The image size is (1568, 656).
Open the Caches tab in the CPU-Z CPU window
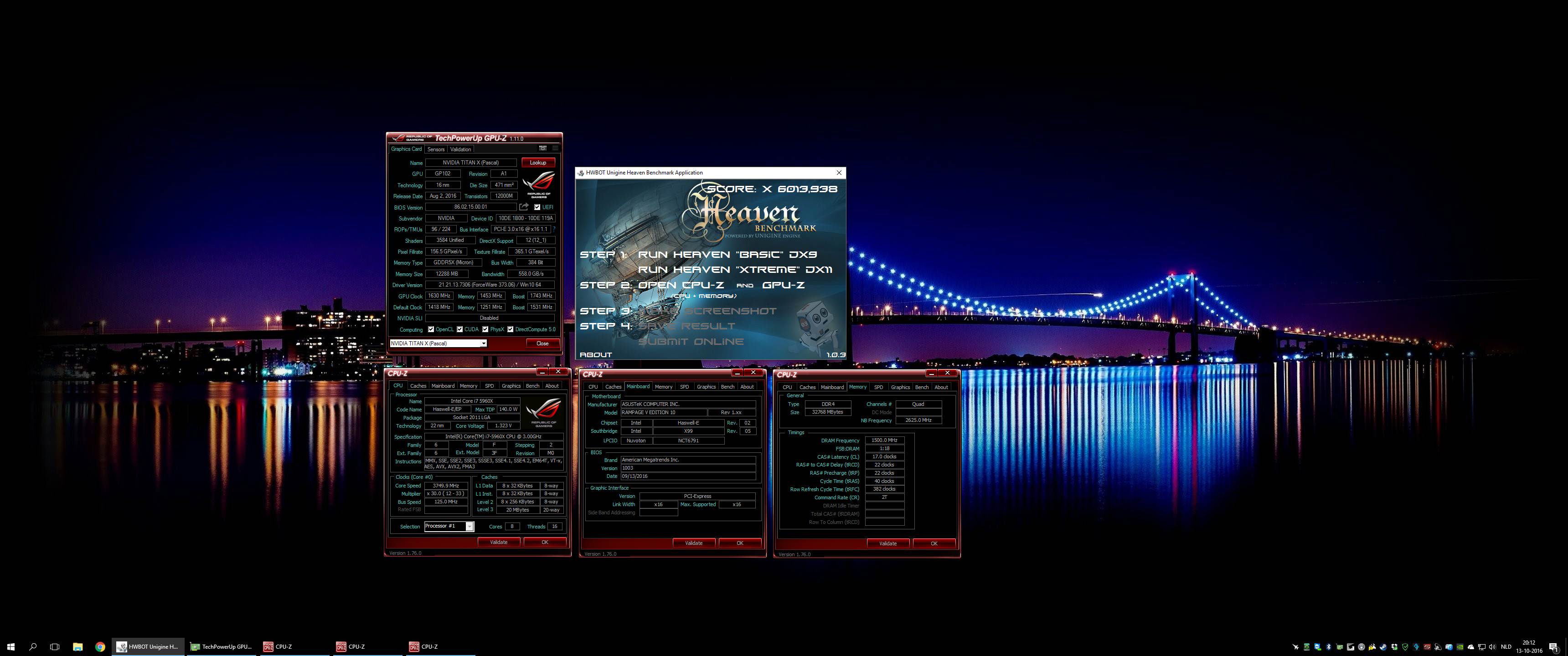point(418,386)
